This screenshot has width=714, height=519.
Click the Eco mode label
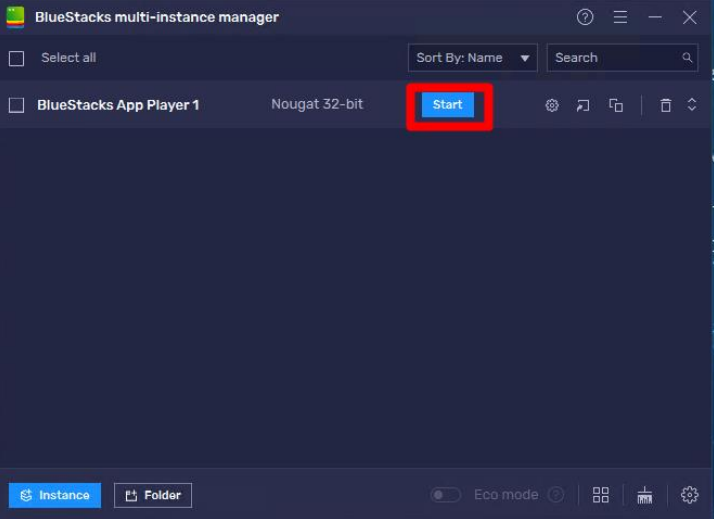(x=506, y=494)
